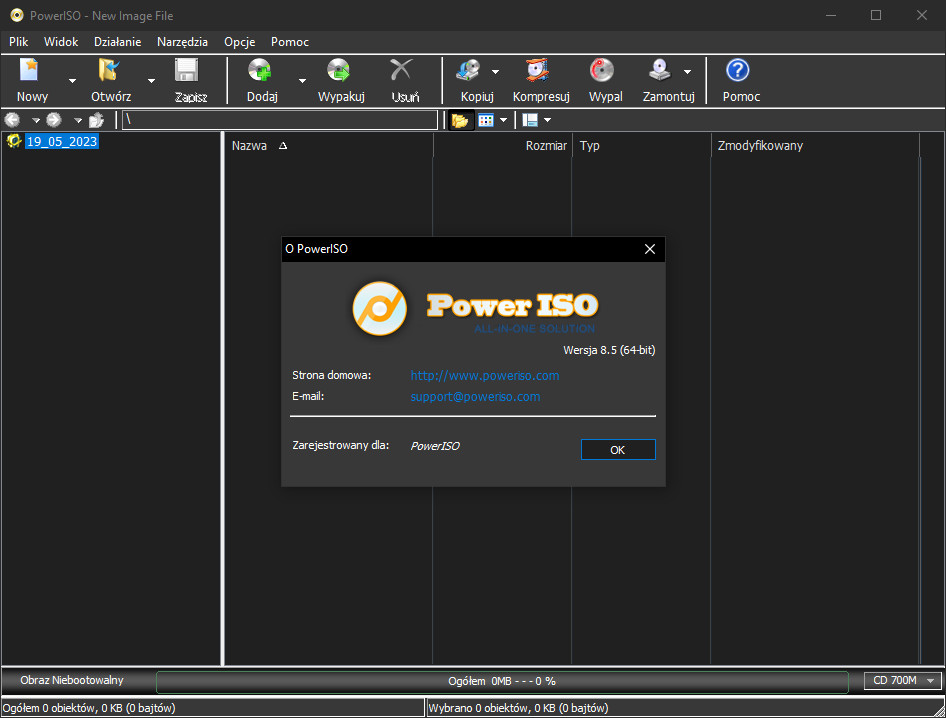Click the Nowy new image icon
The width and height of the screenshot is (946, 718).
coord(30,71)
